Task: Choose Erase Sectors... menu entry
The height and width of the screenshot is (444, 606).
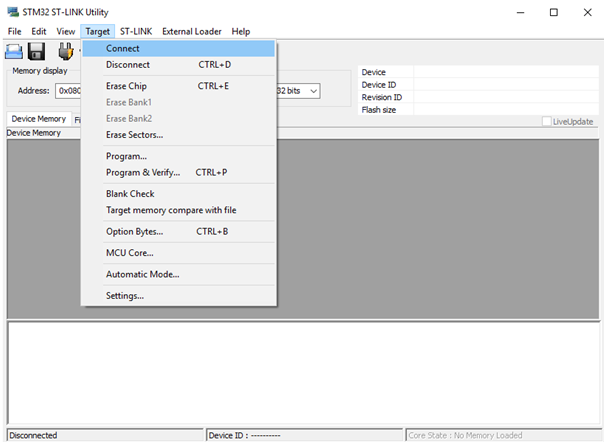Action: coord(179,134)
